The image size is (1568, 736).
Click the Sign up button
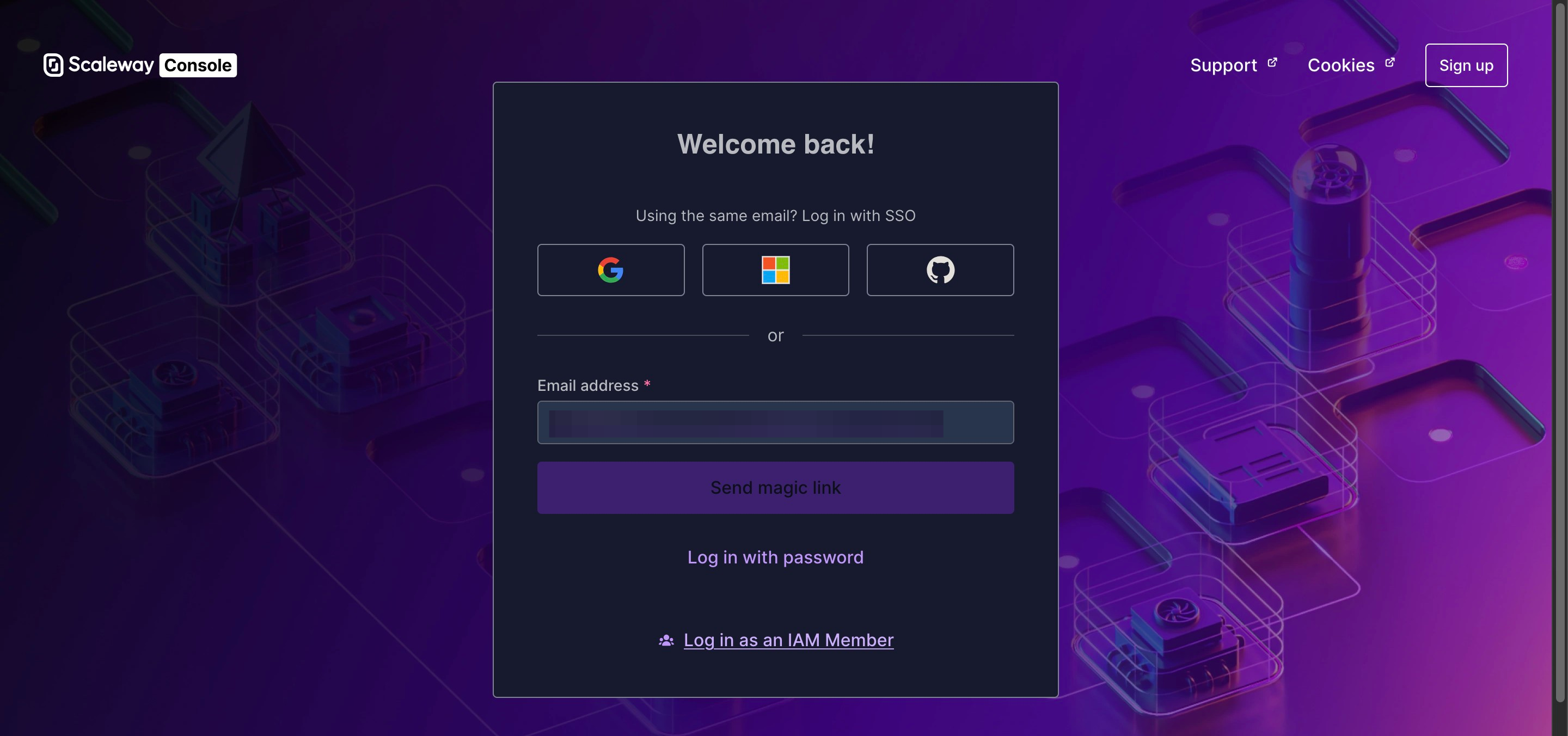tap(1466, 65)
